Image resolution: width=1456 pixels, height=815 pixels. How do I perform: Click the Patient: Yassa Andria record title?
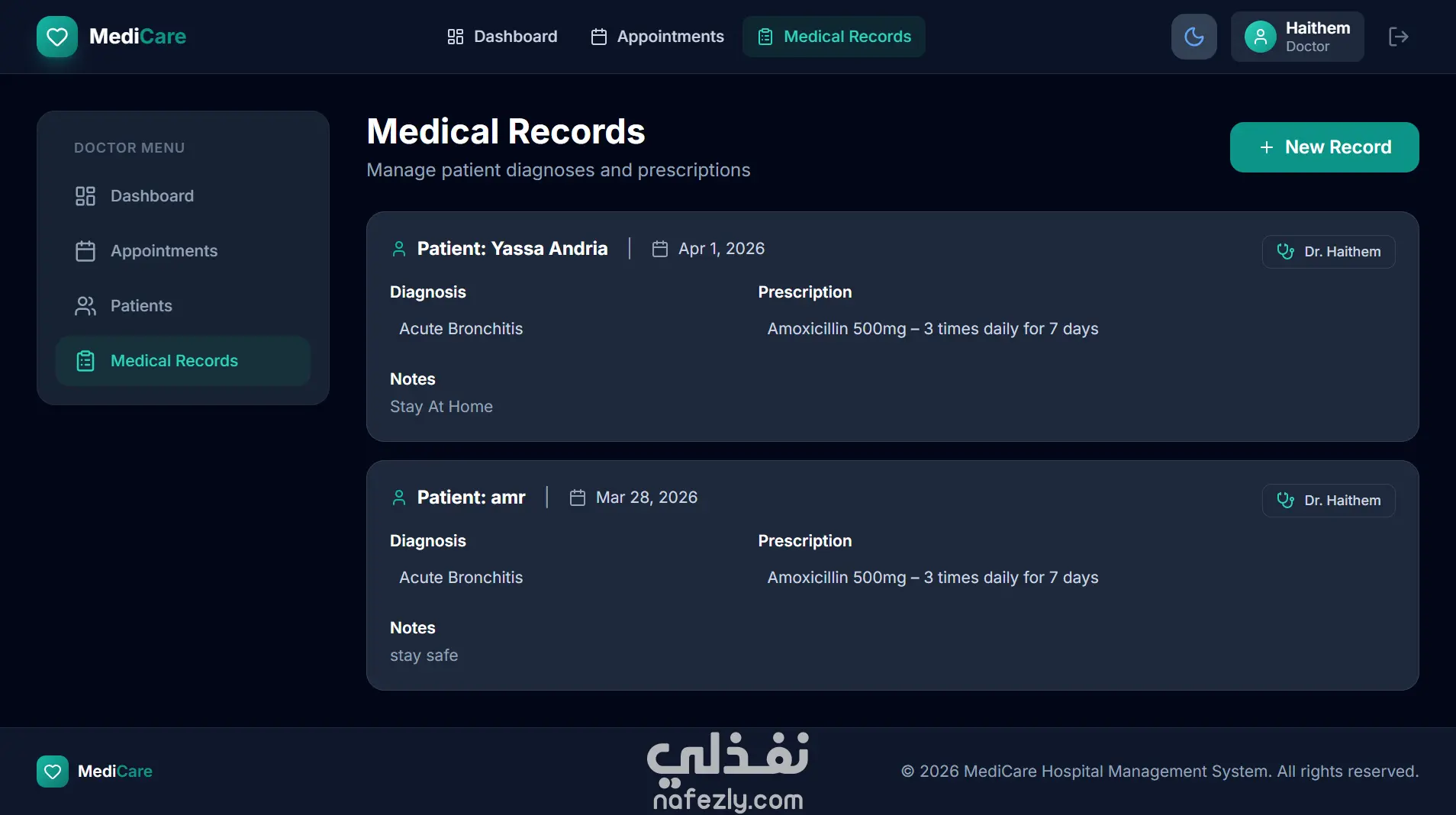coord(512,249)
